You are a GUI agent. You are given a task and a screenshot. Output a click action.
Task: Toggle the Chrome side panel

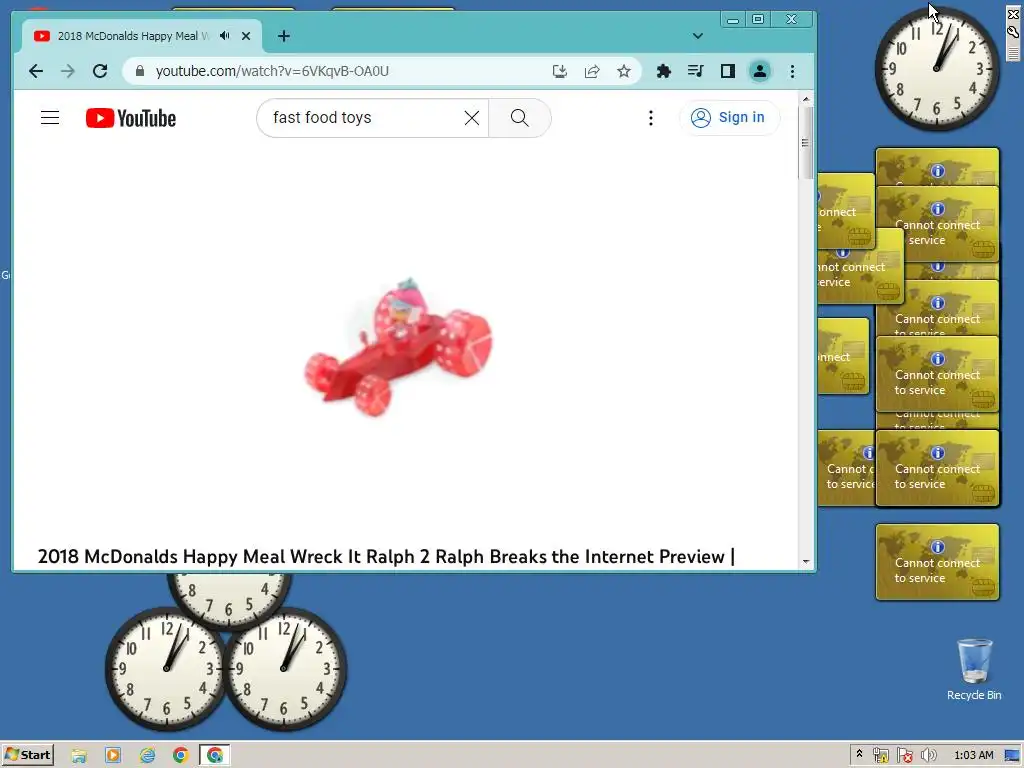coord(728,71)
